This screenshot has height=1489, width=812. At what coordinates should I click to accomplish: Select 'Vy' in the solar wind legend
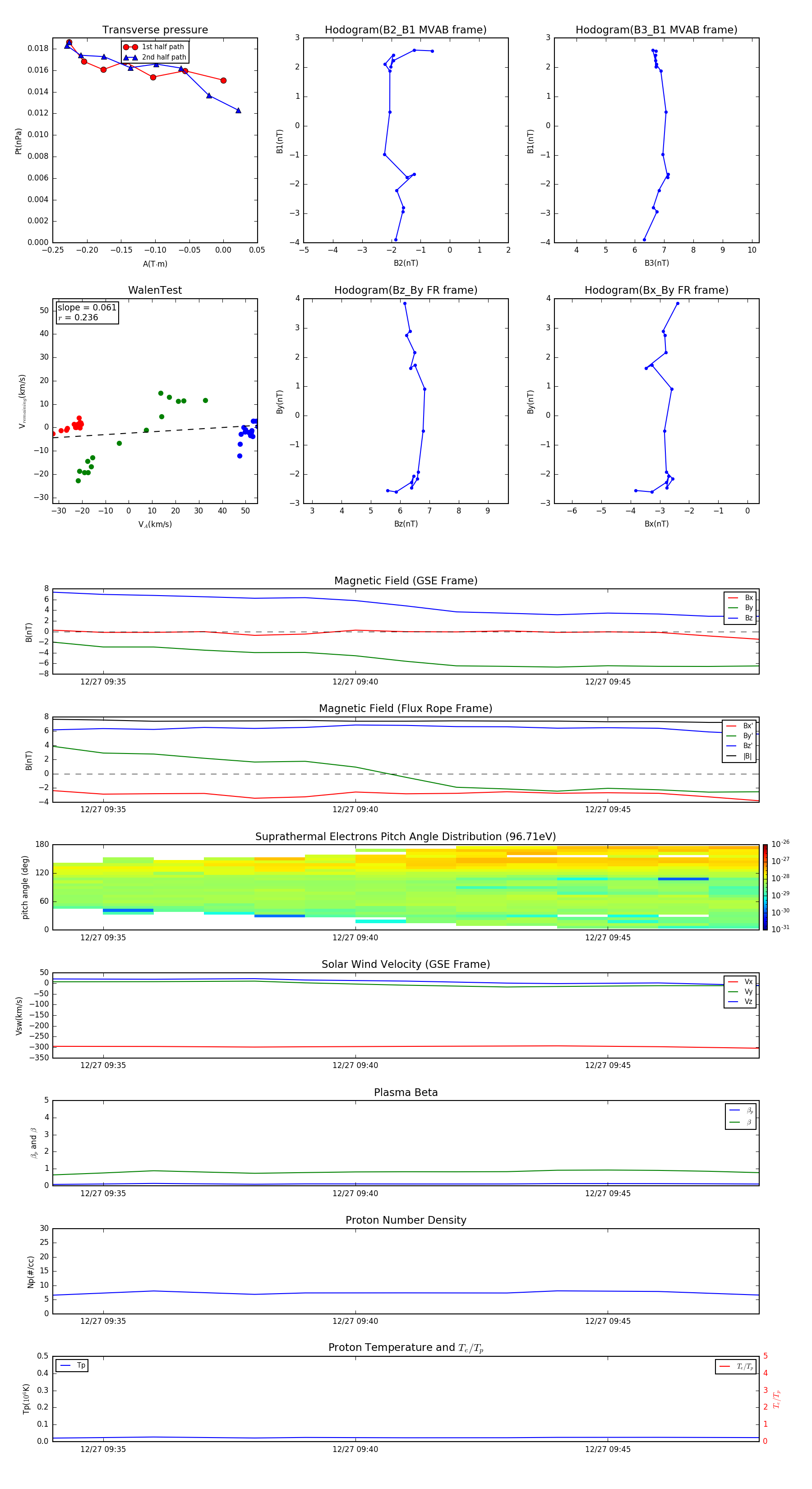point(740,991)
